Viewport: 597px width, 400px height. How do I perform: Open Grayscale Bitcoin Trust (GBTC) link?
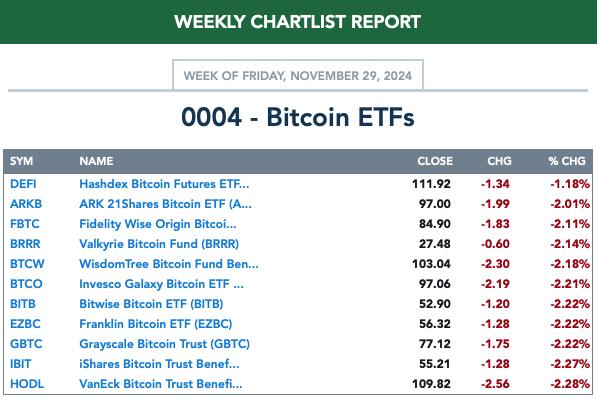pyautogui.click(x=164, y=344)
